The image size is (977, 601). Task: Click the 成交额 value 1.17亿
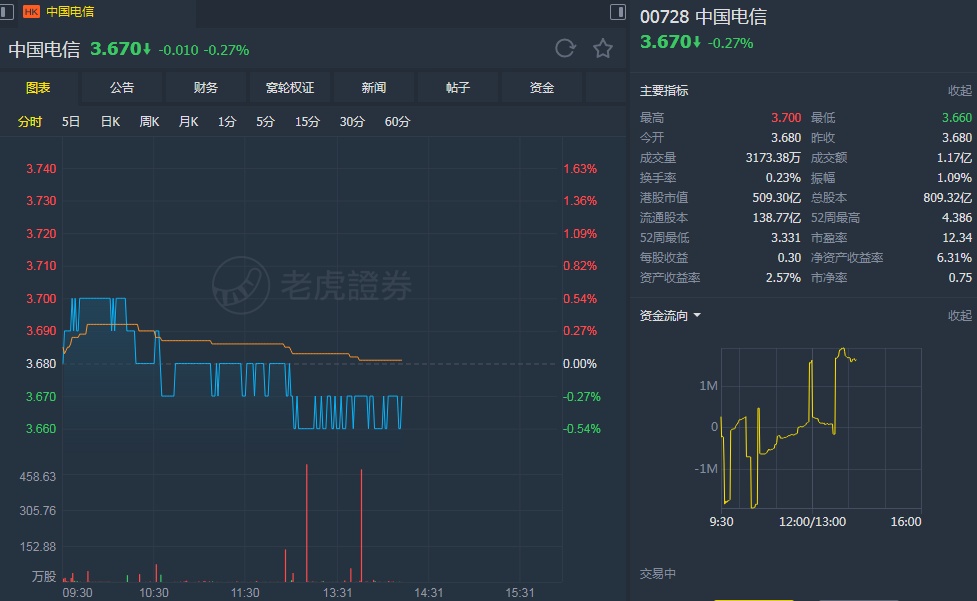pyautogui.click(x=954, y=158)
